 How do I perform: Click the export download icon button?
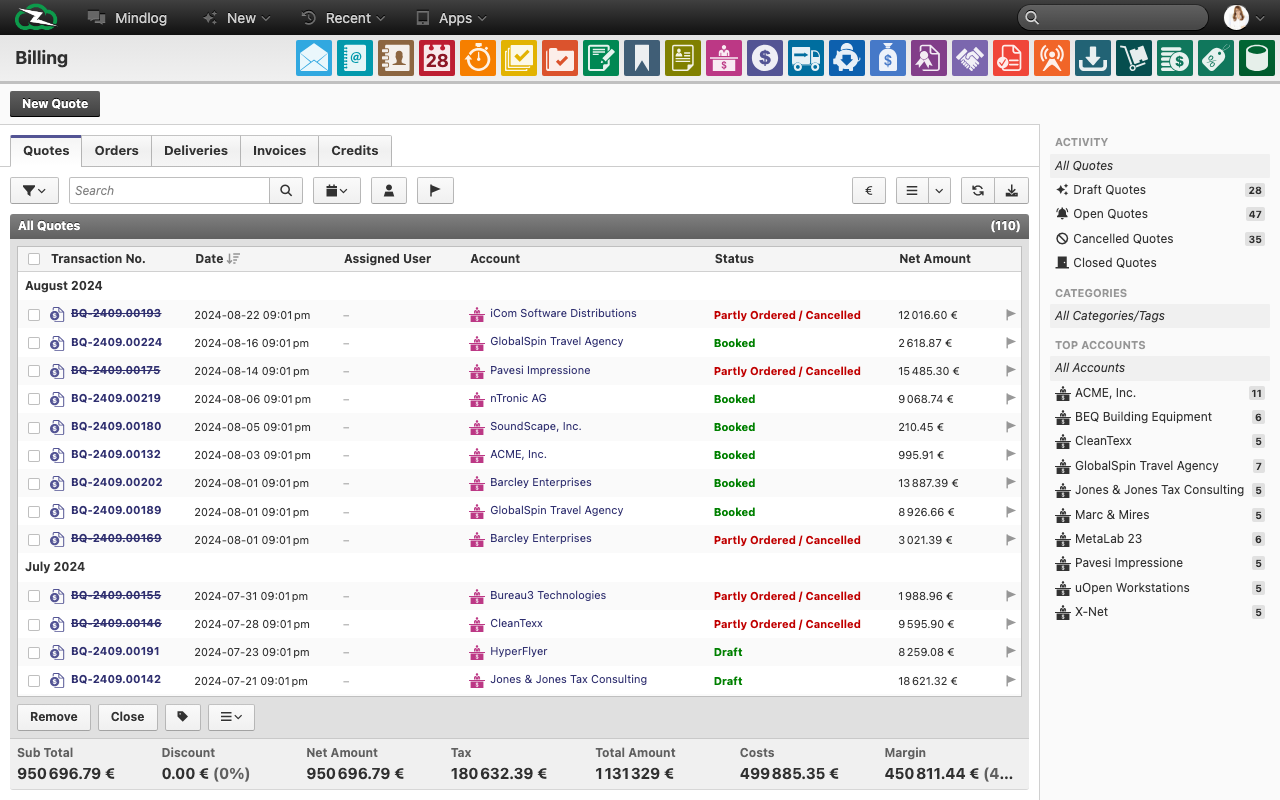1011,190
